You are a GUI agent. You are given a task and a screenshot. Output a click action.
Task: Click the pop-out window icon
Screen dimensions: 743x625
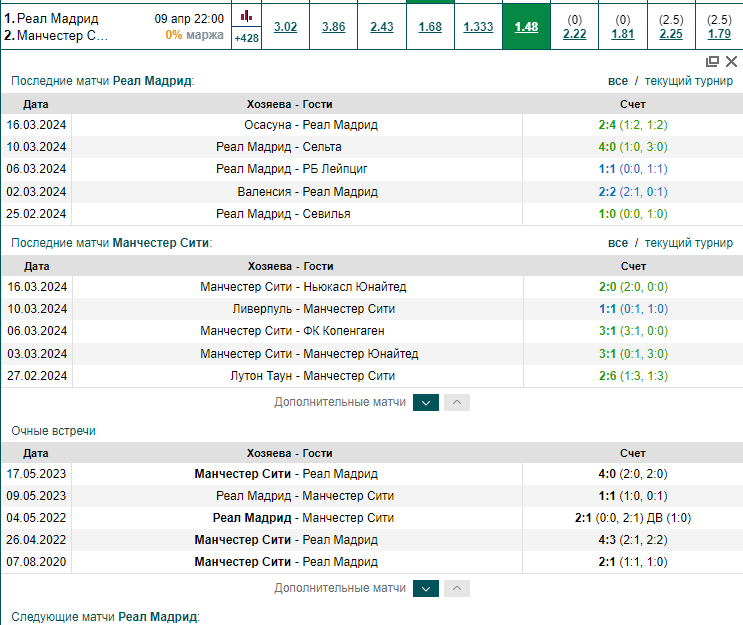click(x=712, y=61)
